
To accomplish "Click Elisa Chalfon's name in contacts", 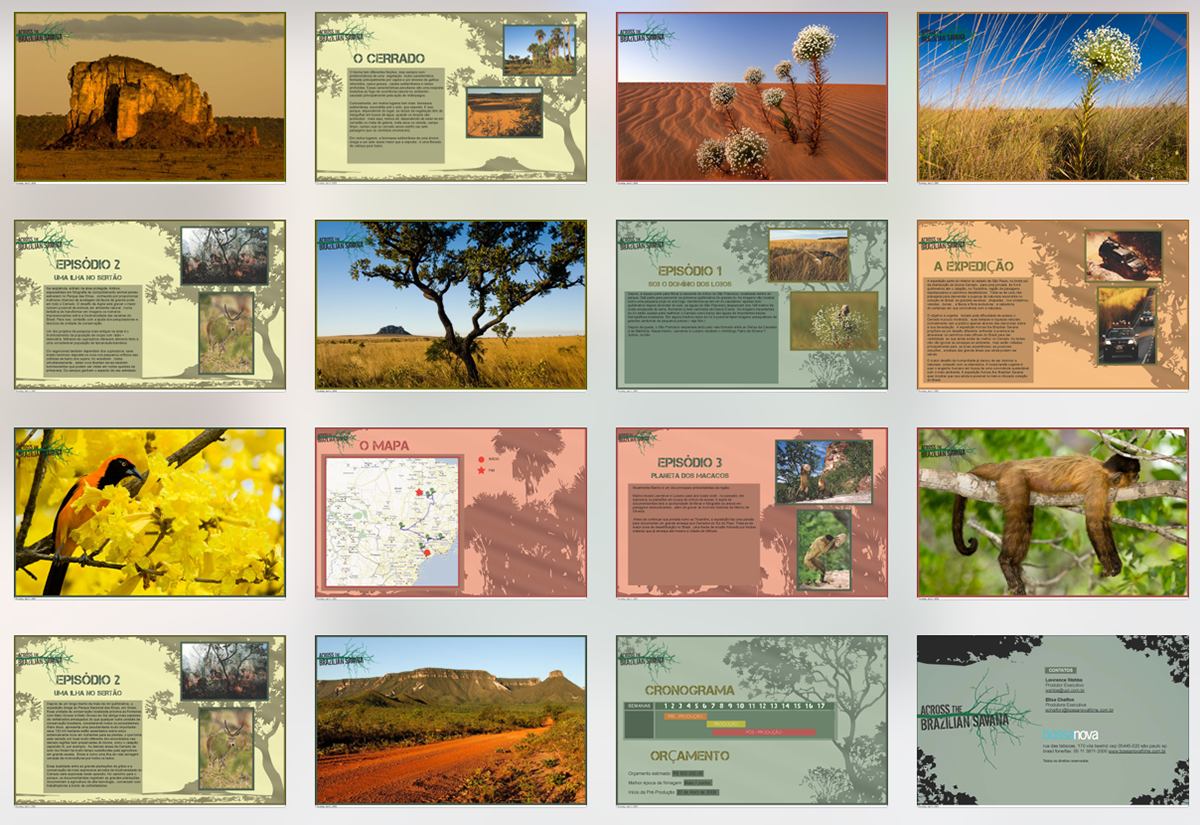I will [x=1061, y=700].
